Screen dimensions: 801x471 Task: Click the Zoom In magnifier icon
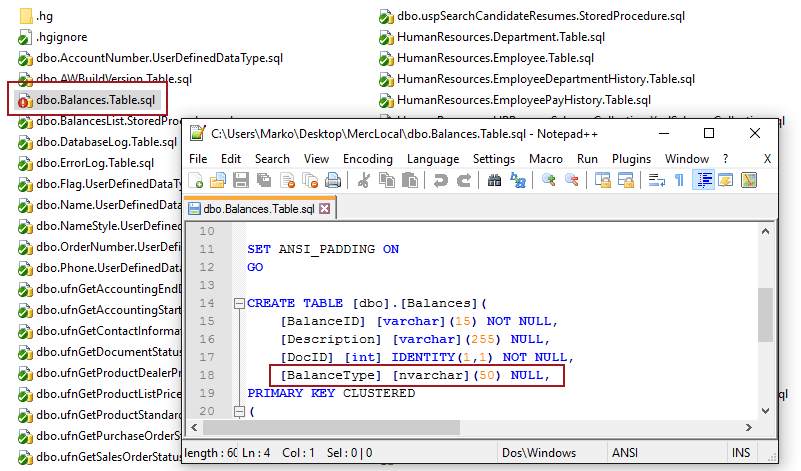click(549, 180)
